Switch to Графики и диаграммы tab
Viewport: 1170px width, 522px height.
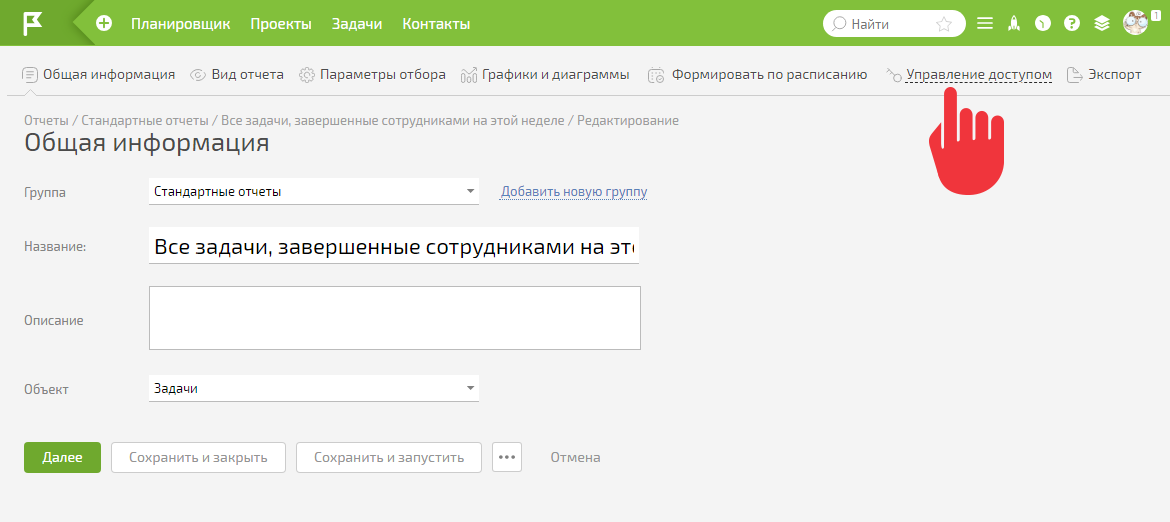[x=556, y=75]
